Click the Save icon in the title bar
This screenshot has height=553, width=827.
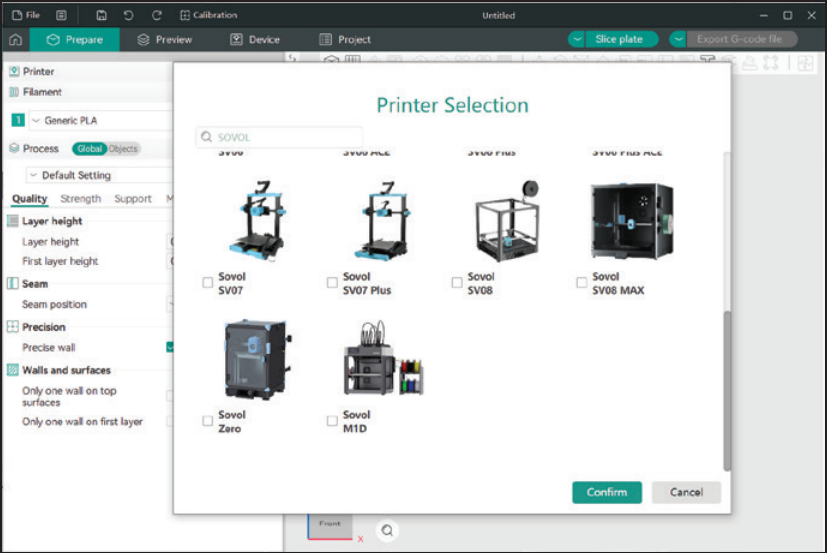coord(101,15)
